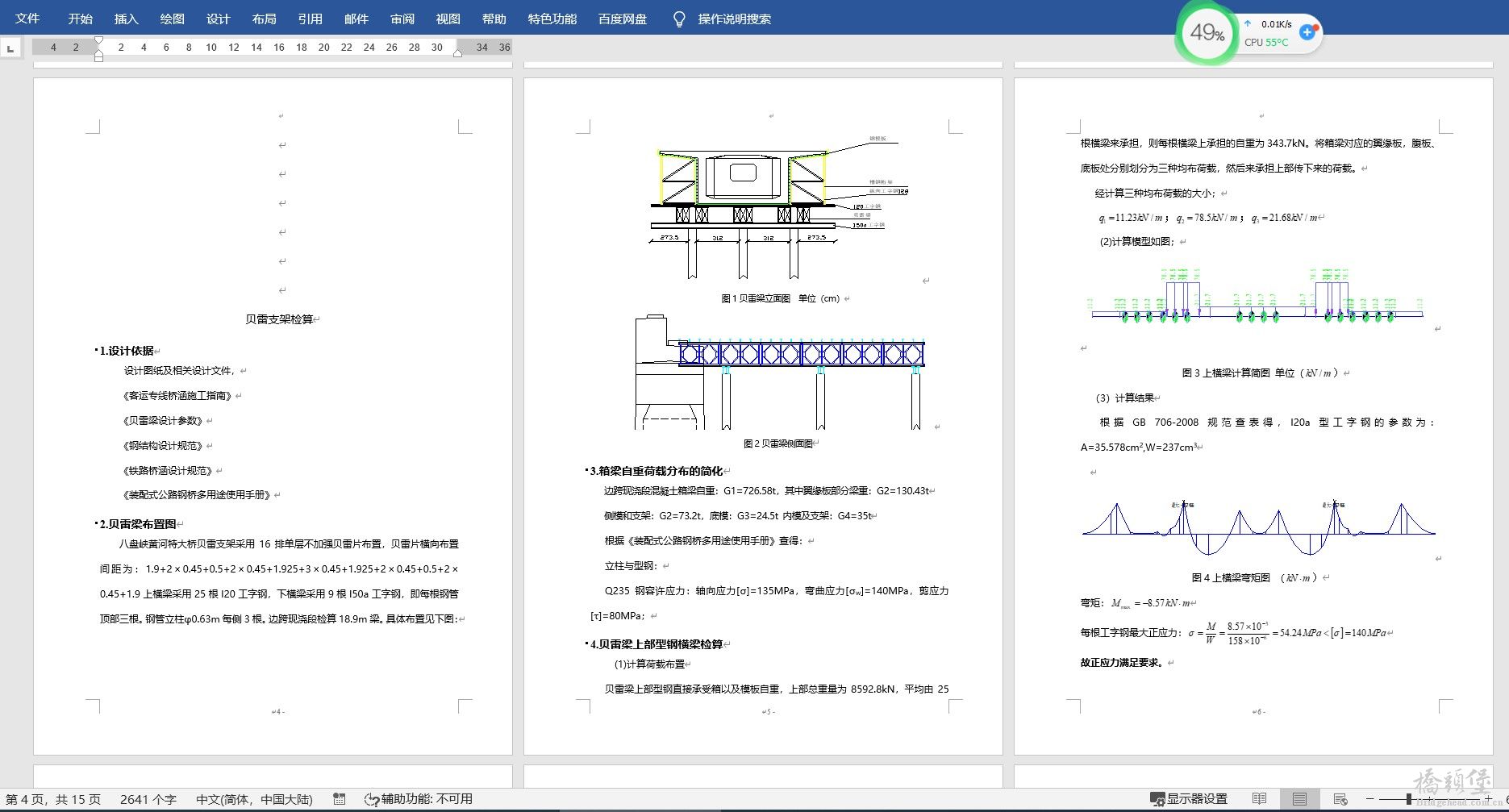Click the line 《铁路桥涵设计规范》

pos(169,471)
